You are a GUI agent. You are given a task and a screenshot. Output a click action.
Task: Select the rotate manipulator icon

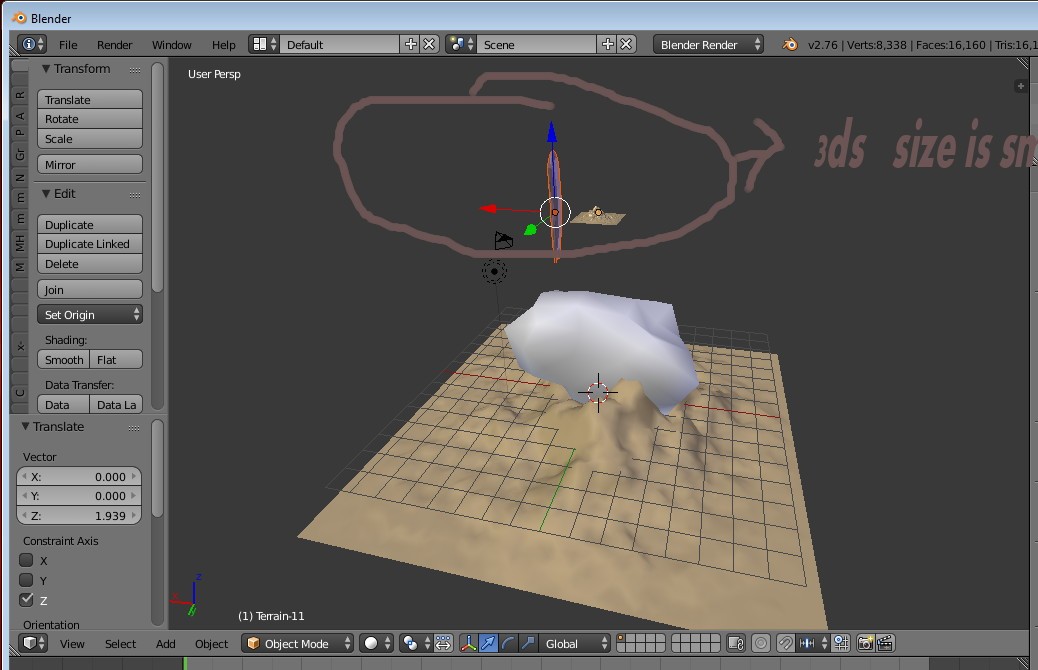508,644
